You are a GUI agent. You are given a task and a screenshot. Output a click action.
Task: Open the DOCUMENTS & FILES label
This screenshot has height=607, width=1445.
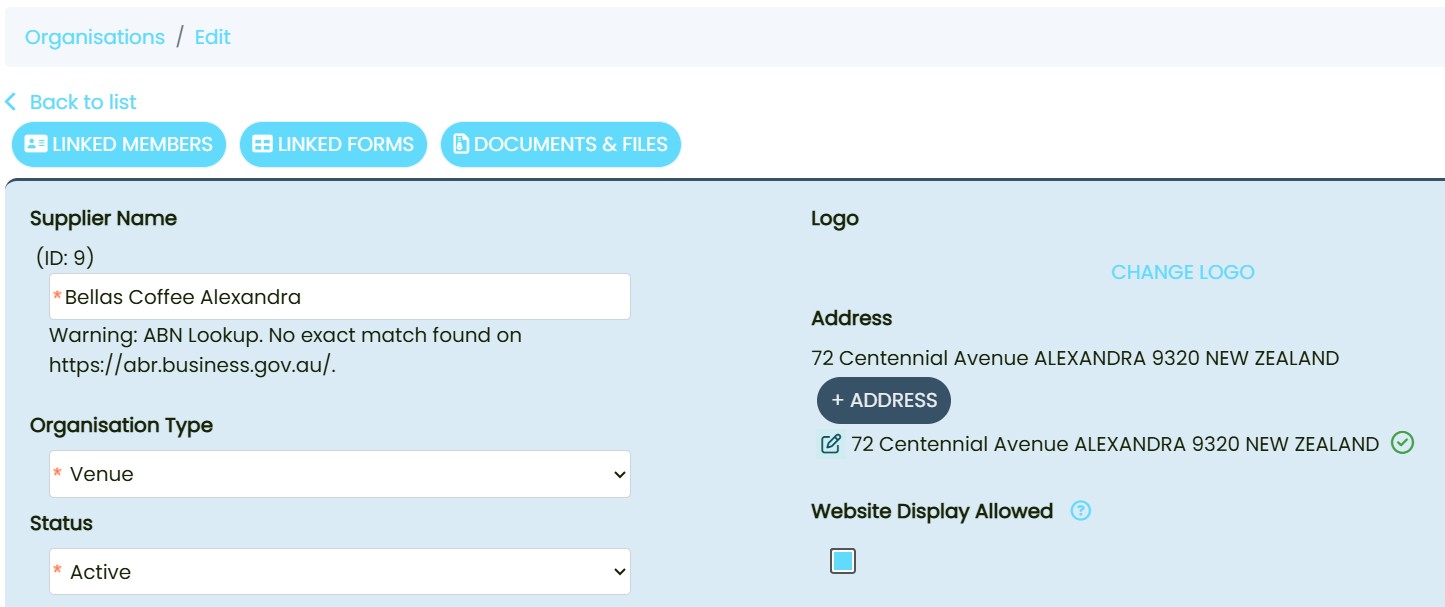[570, 144]
